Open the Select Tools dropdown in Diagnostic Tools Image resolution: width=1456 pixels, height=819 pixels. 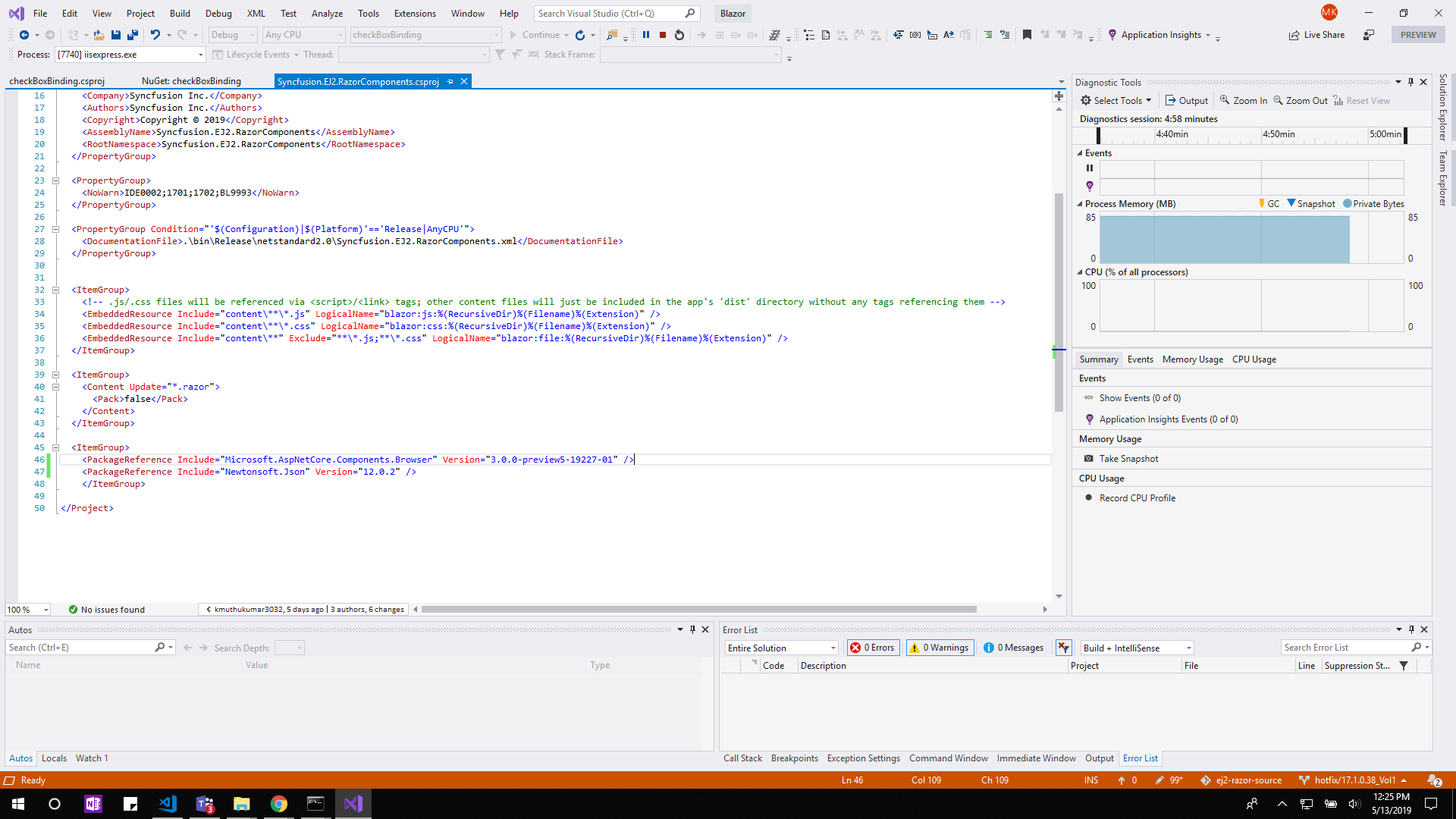(1116, 100)
